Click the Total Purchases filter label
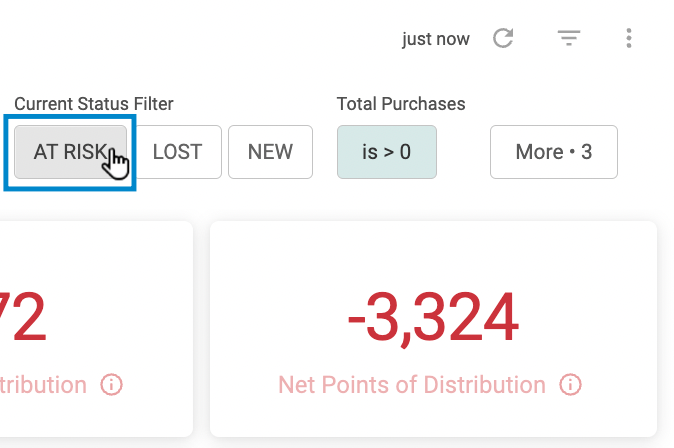674x448 pixels. click(x=401, y=104)
